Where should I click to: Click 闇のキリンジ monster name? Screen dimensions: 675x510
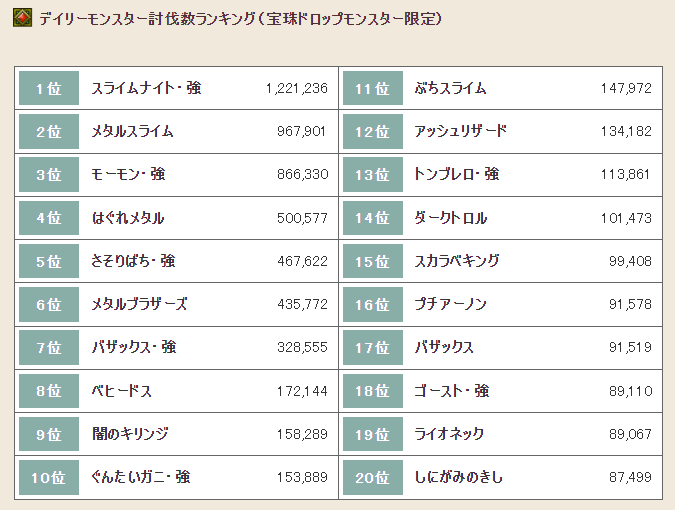(x=130, y=434)
